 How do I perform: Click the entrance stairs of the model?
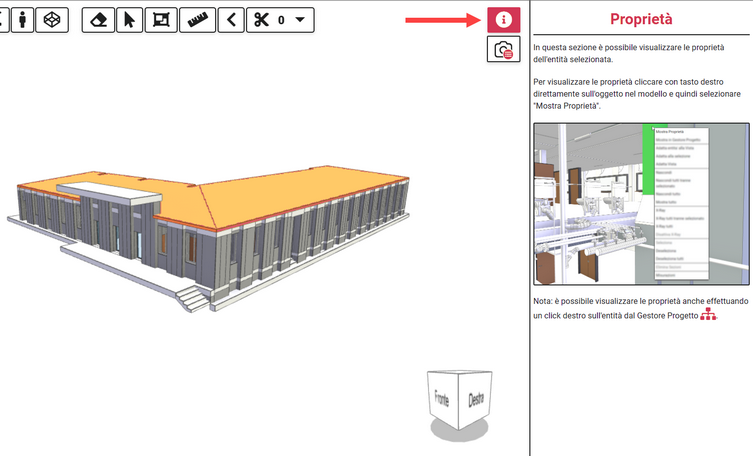(x=193, y=298)
